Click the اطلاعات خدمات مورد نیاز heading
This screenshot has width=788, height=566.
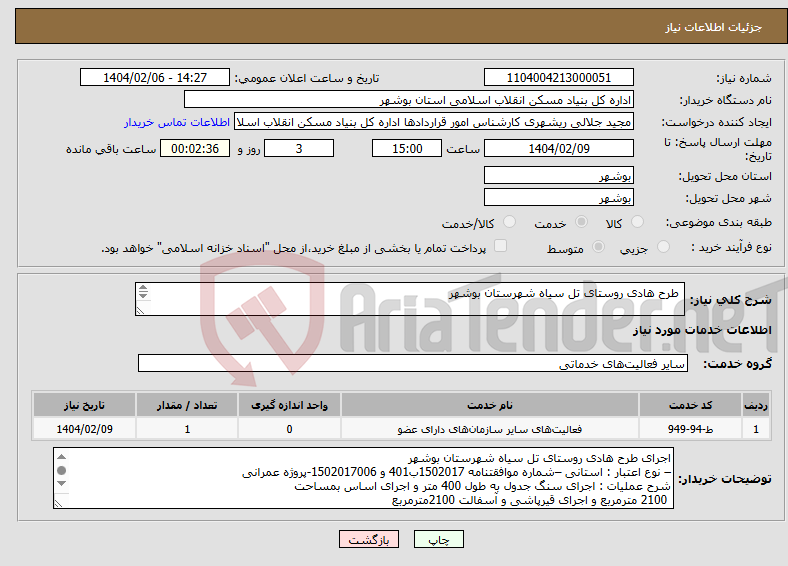[x=702, y=330]
